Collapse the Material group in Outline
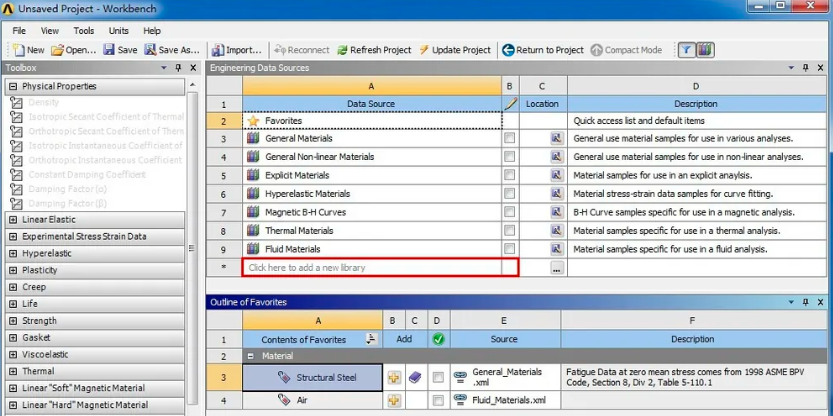 pyautogui.click(x=251, y=356)
